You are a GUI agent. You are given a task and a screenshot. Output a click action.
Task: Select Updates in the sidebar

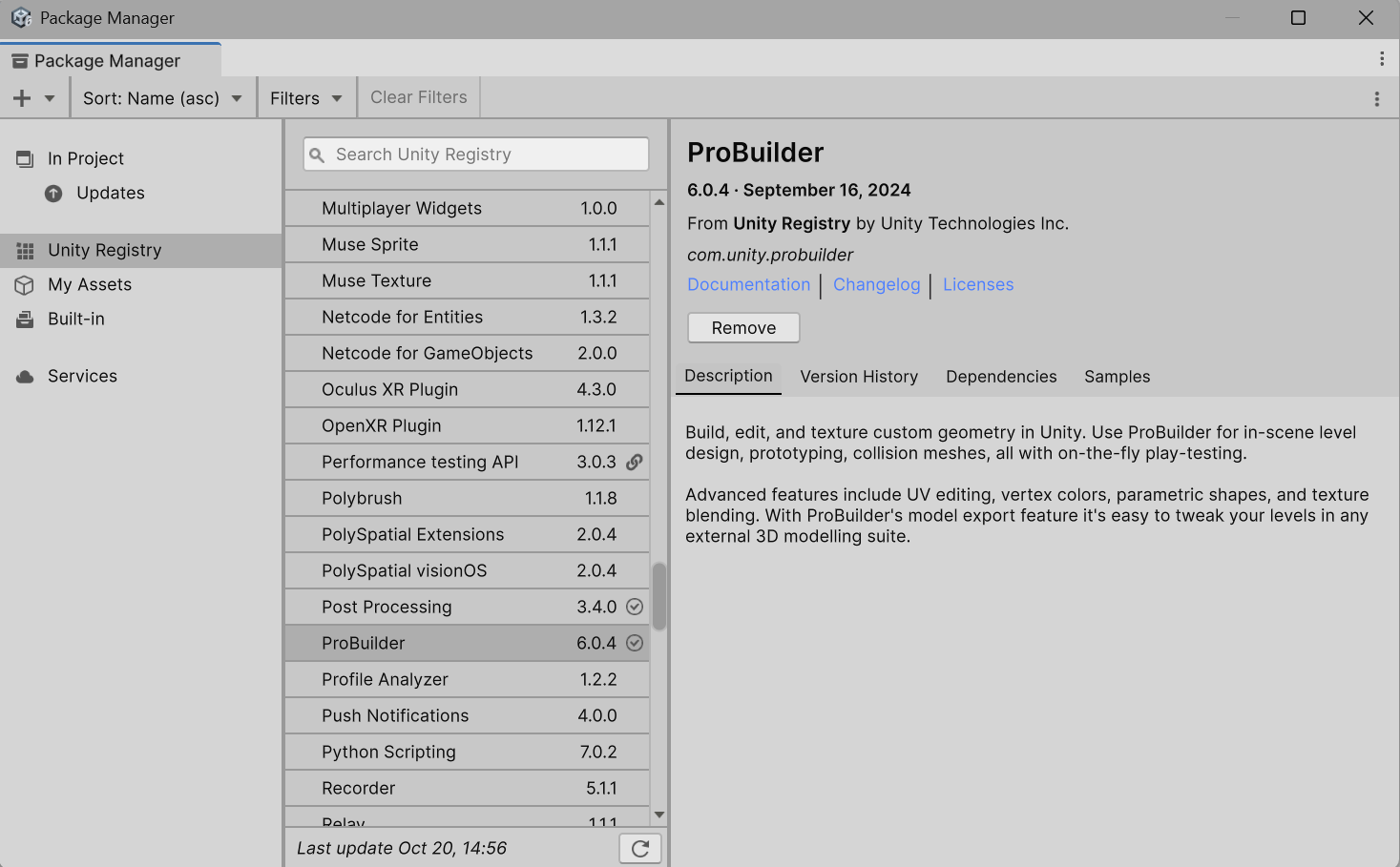tap(141, 193)
